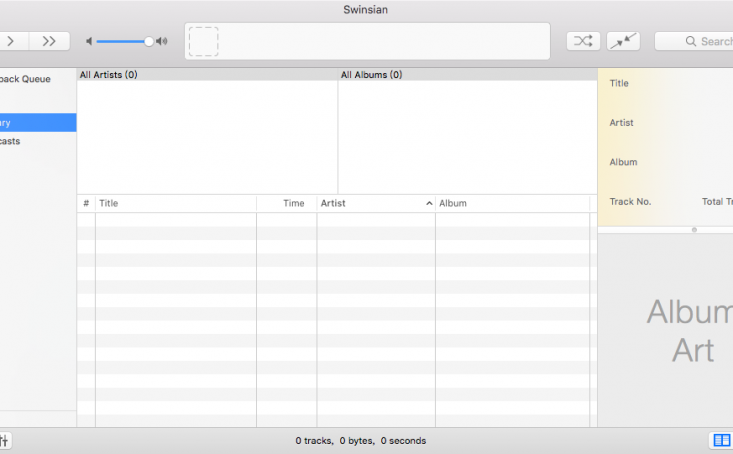Switch to mini player with arrows button

[623, 41]
